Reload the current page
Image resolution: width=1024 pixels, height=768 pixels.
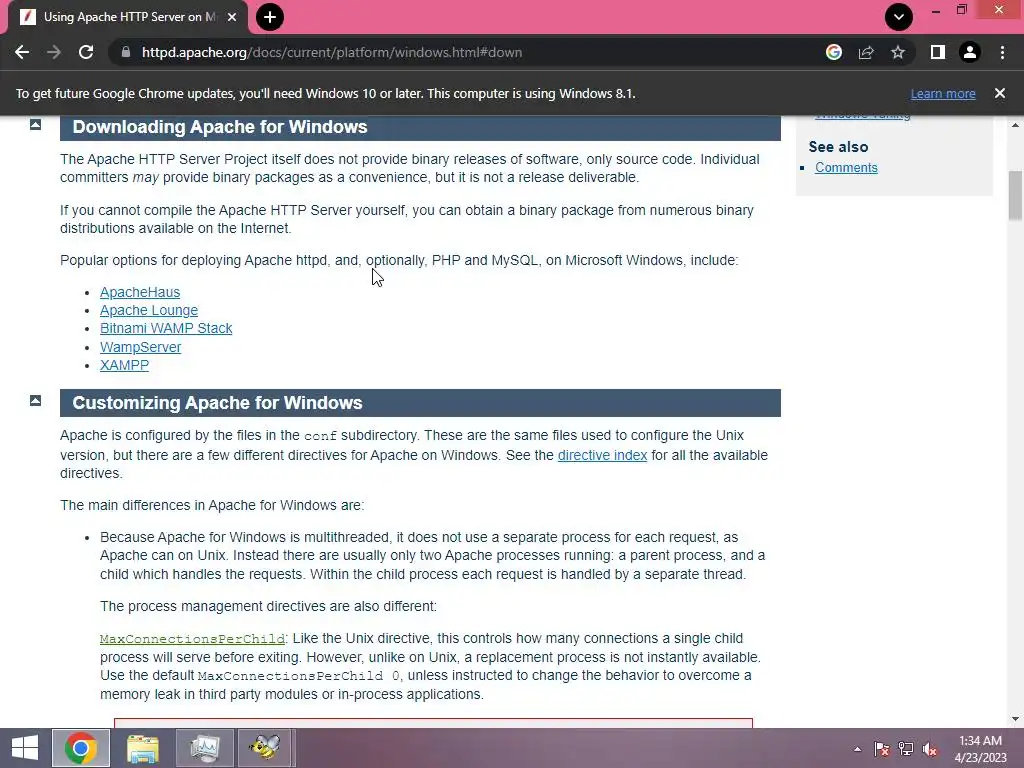pyautogui.click(x=86, y=52)
